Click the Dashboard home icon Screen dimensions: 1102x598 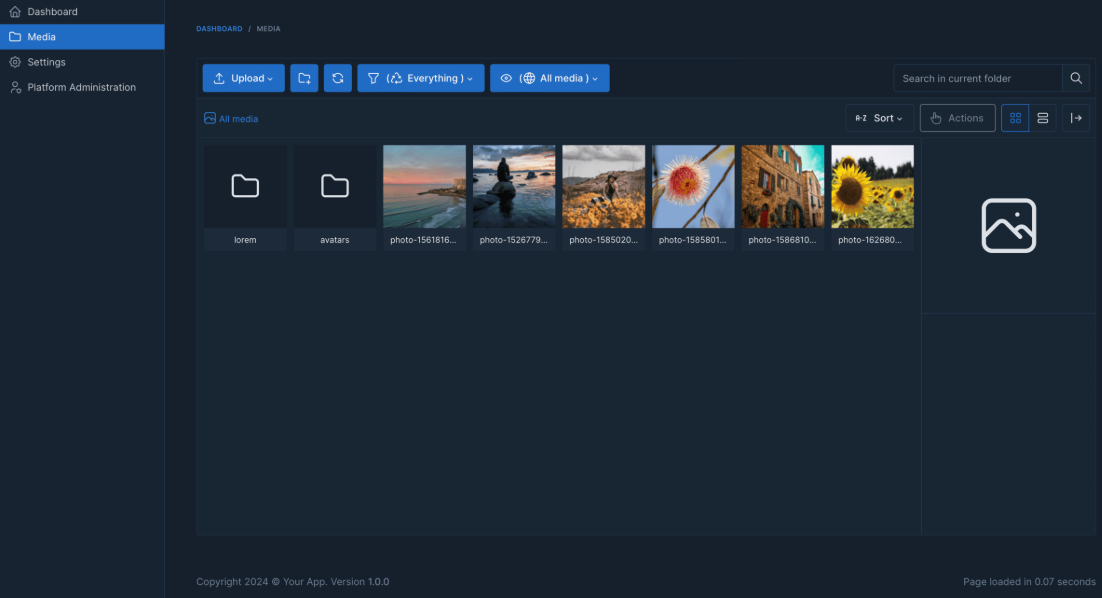tap(15, 11)
